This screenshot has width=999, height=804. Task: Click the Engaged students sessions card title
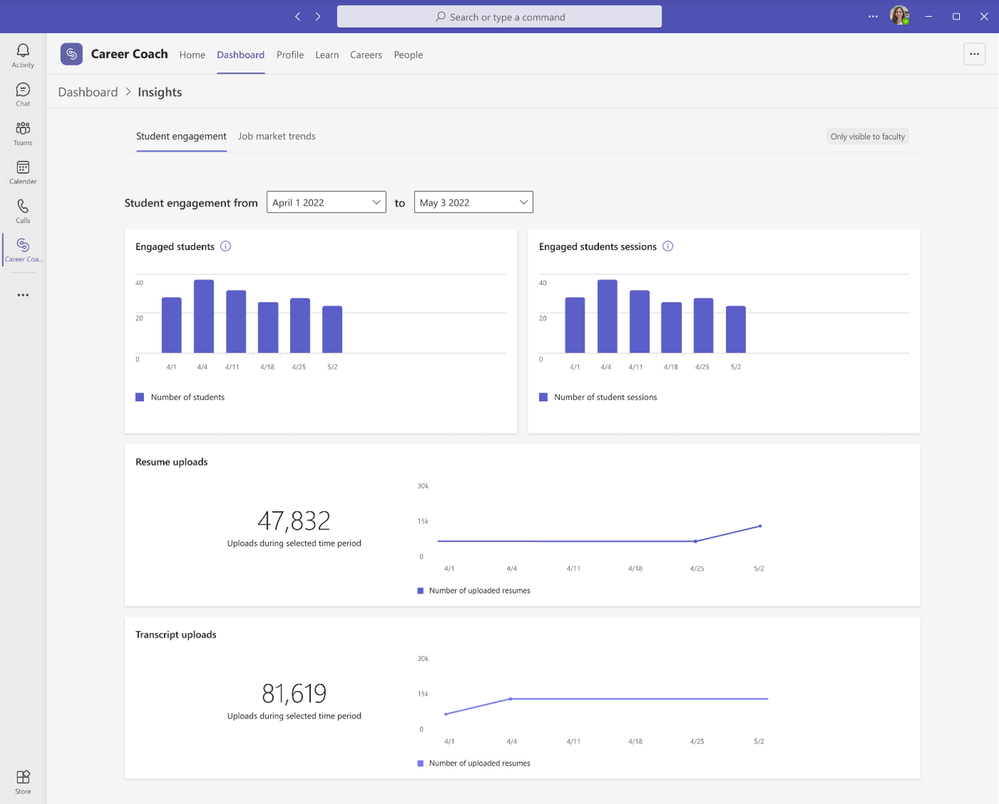coord(598,247)
